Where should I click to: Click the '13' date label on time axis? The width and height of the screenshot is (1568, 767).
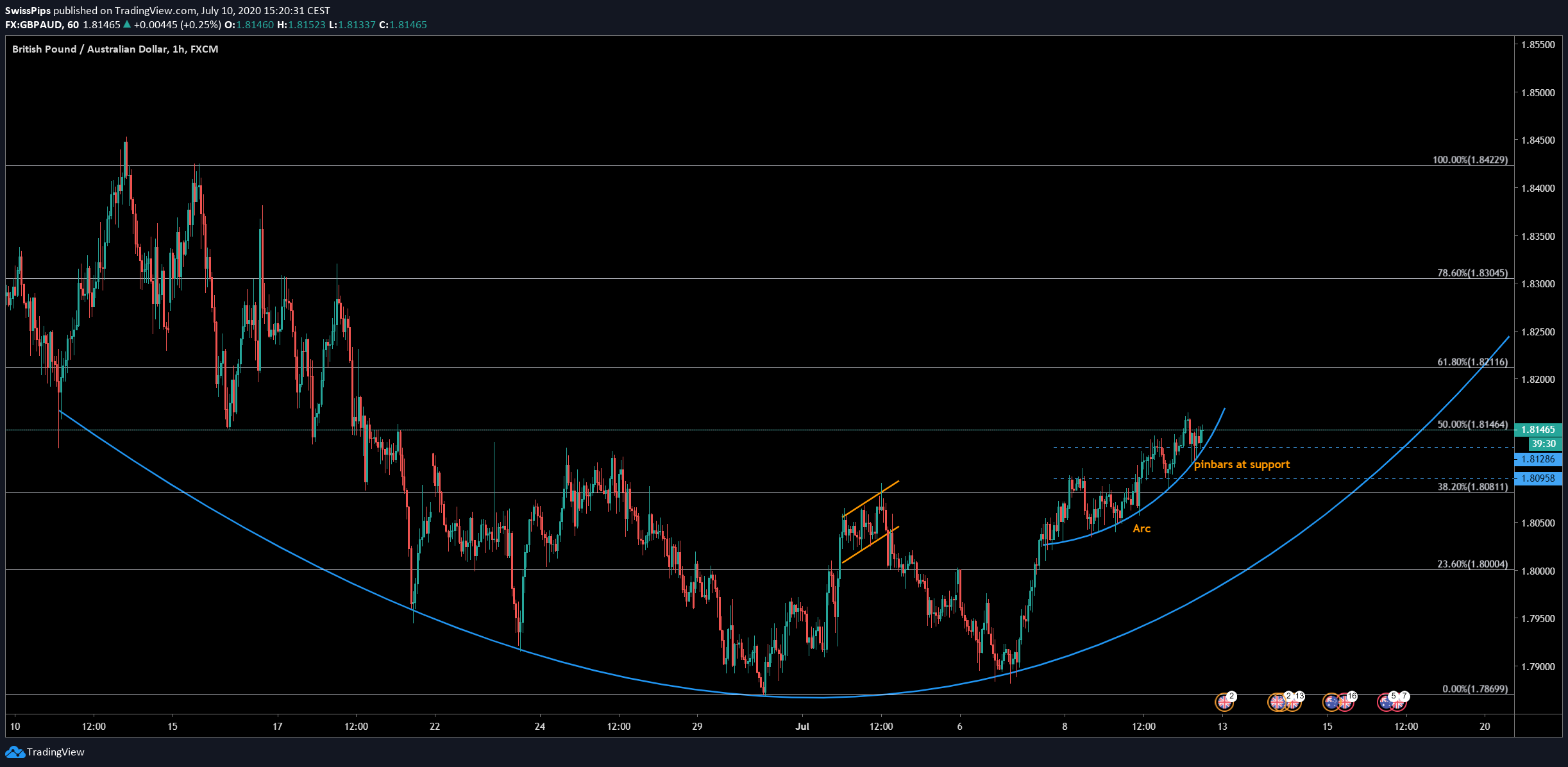pos(1222,727)
